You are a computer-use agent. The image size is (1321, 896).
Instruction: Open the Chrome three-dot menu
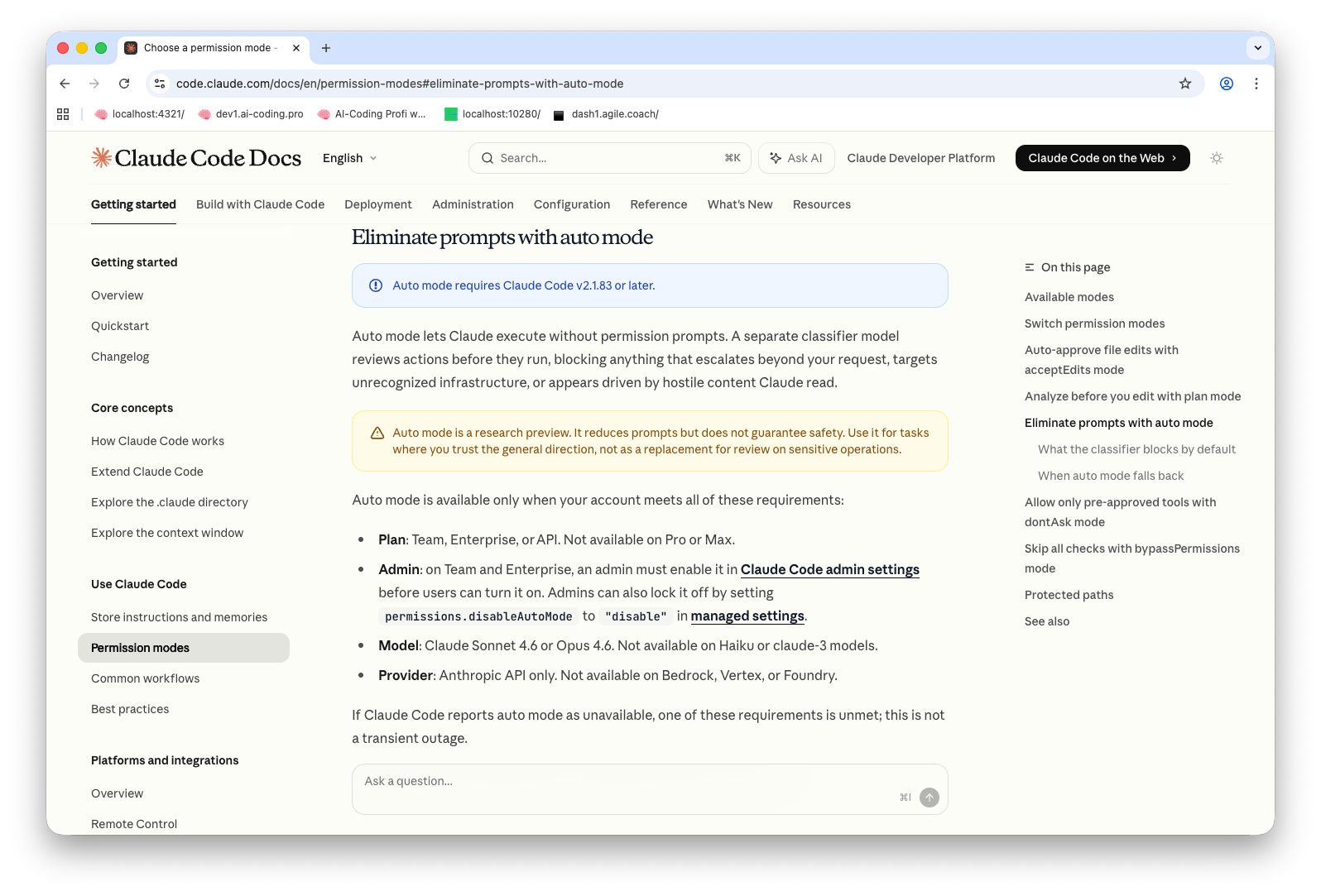(1256, 84)
